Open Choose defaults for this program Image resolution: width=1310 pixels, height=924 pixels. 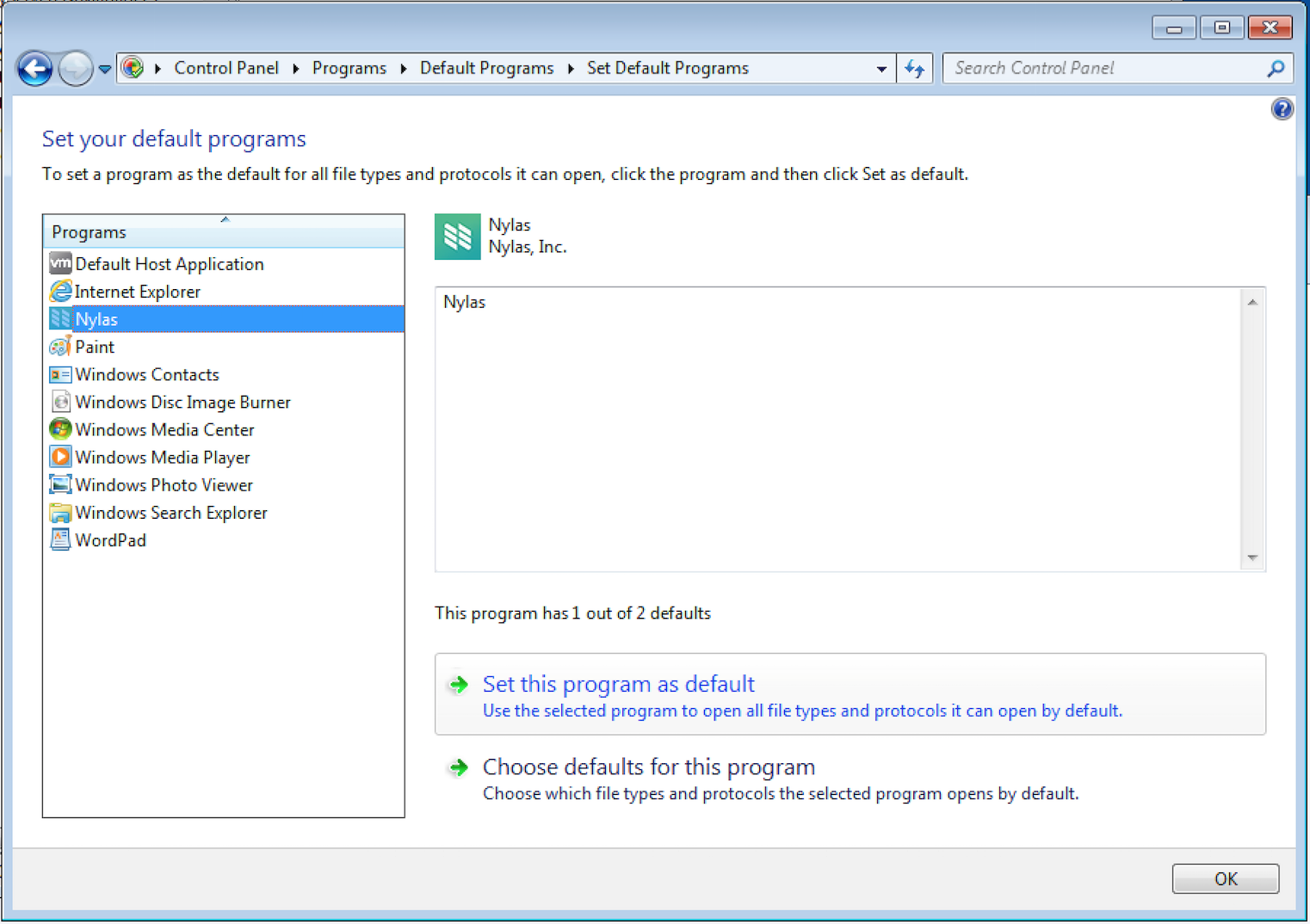pyautogui.click(x=648, y=767)
